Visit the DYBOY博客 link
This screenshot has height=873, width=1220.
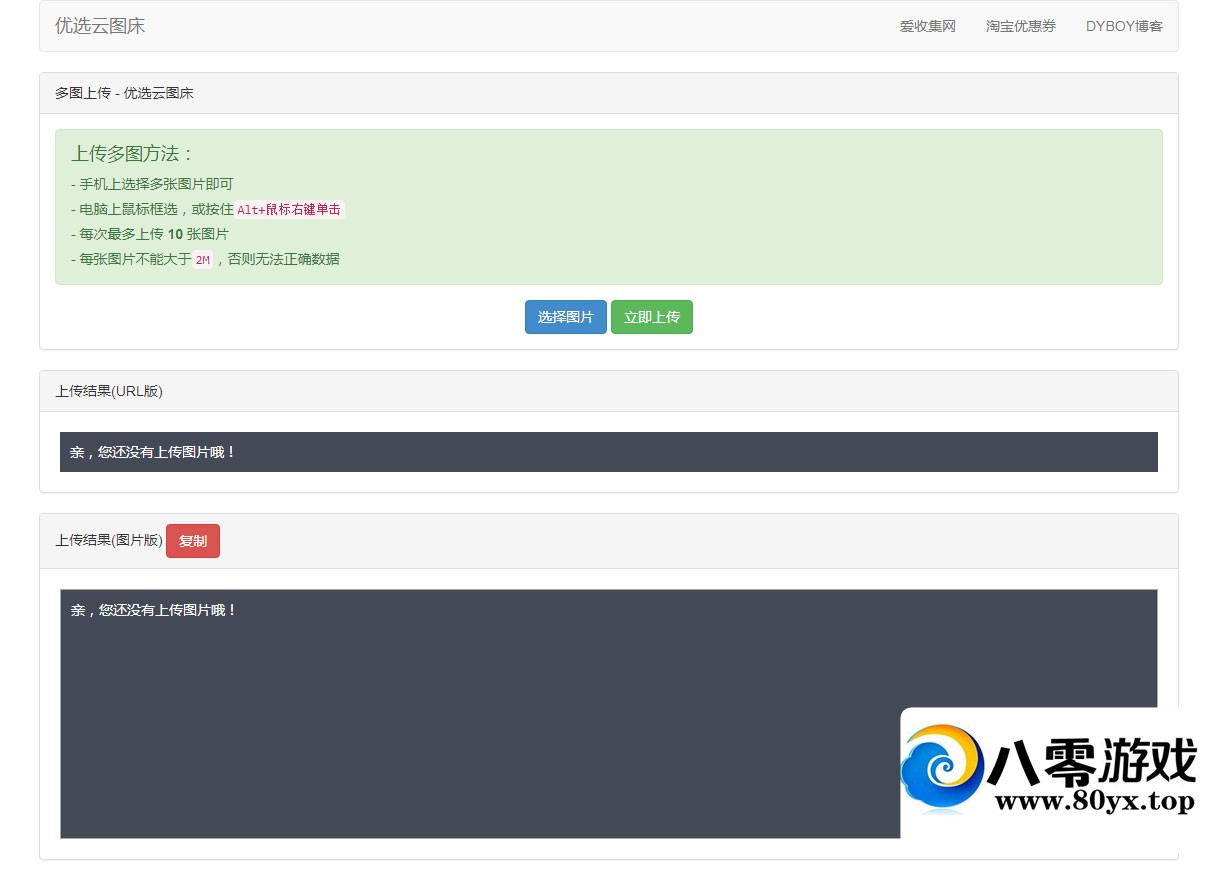pos(1124,26)
